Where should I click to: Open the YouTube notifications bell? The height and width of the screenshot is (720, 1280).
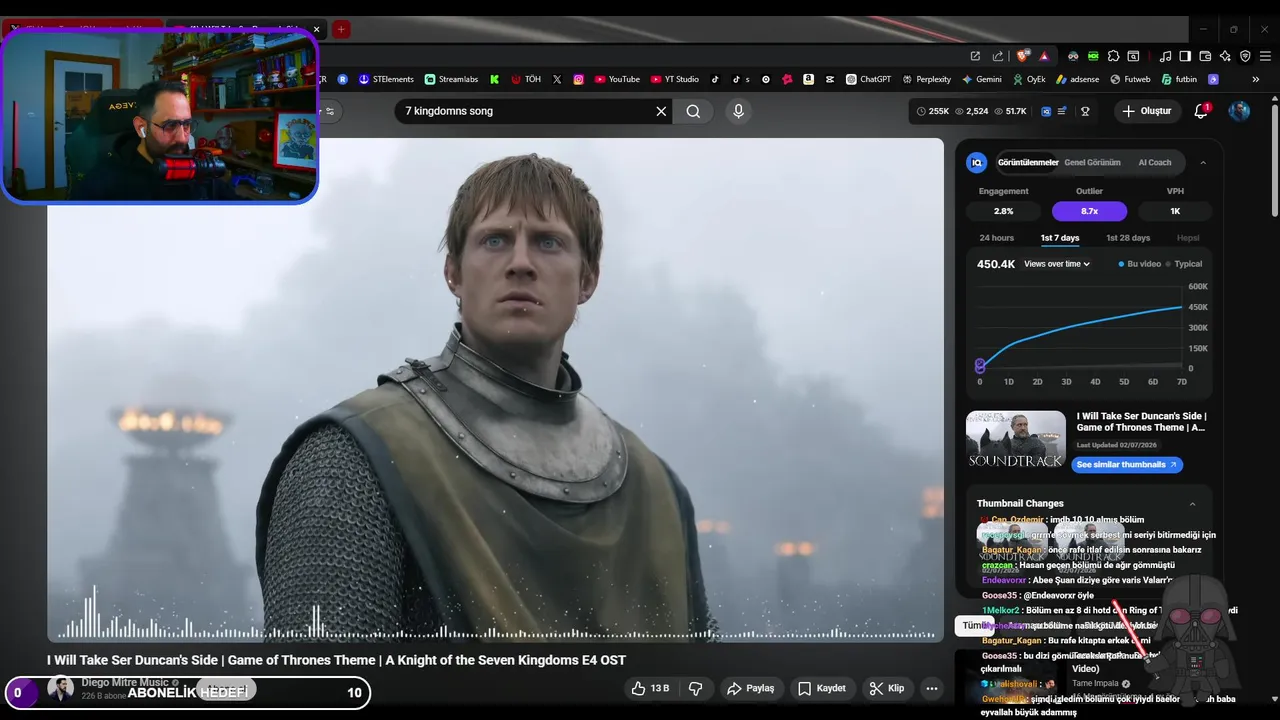(1201, 111)
